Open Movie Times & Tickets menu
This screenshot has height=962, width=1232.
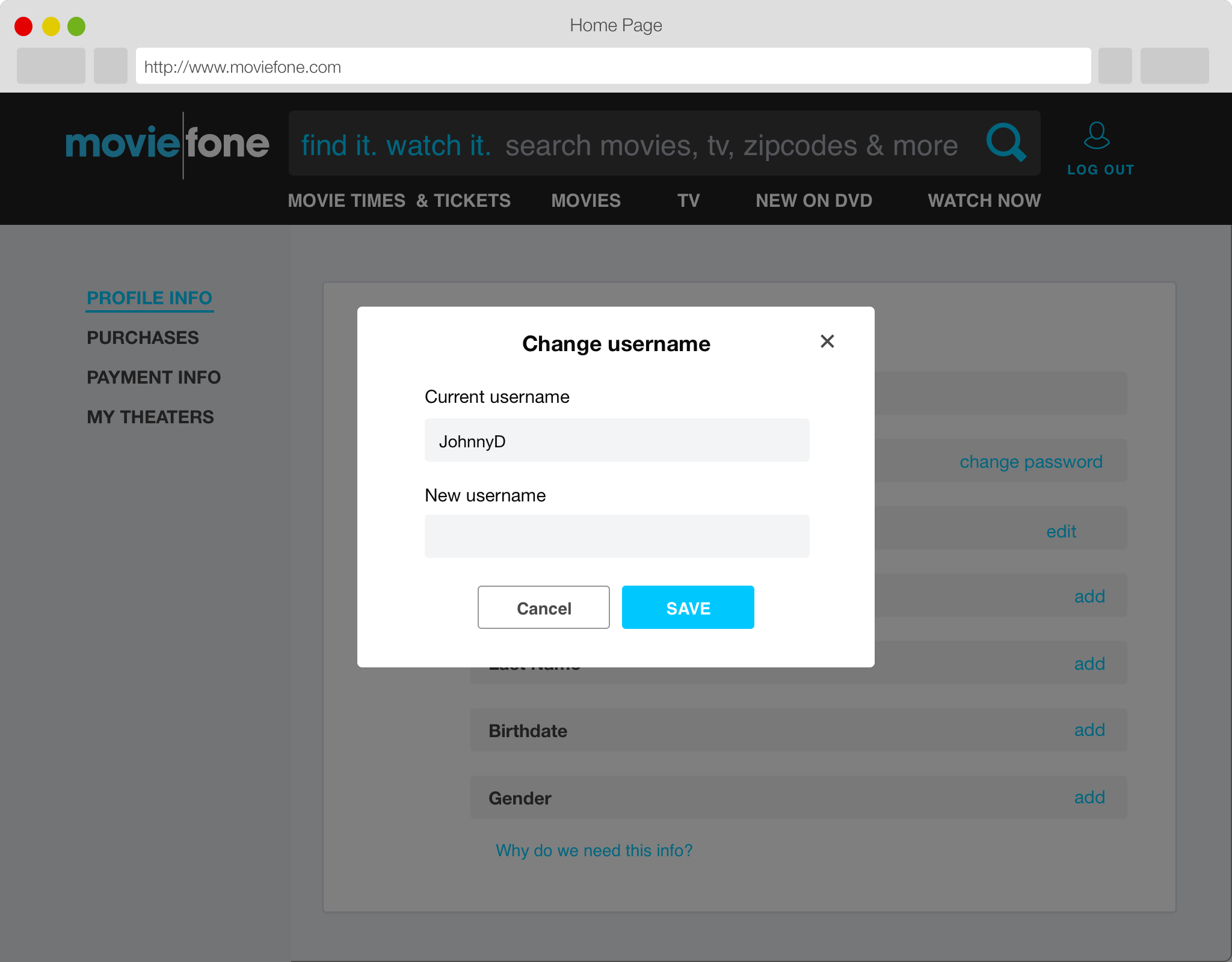click(399, 201)
